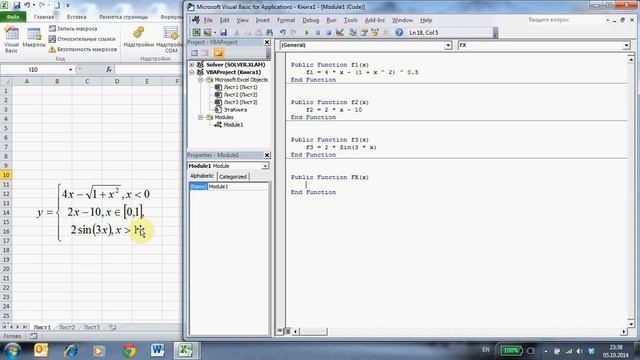Switch to Alphabetic tab in Properties
Screen dimensions: 640x360
(202, 176)
